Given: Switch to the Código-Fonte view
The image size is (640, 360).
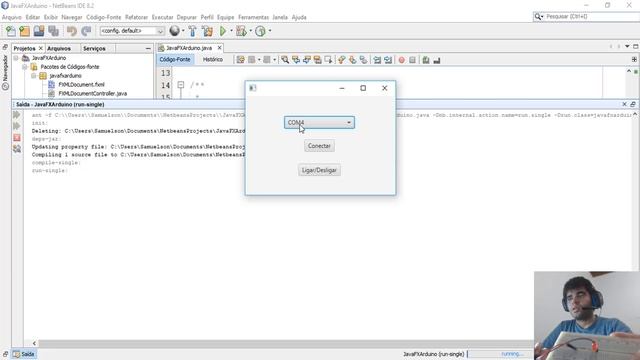Looking at the screenshot, I should pos(175,60).
